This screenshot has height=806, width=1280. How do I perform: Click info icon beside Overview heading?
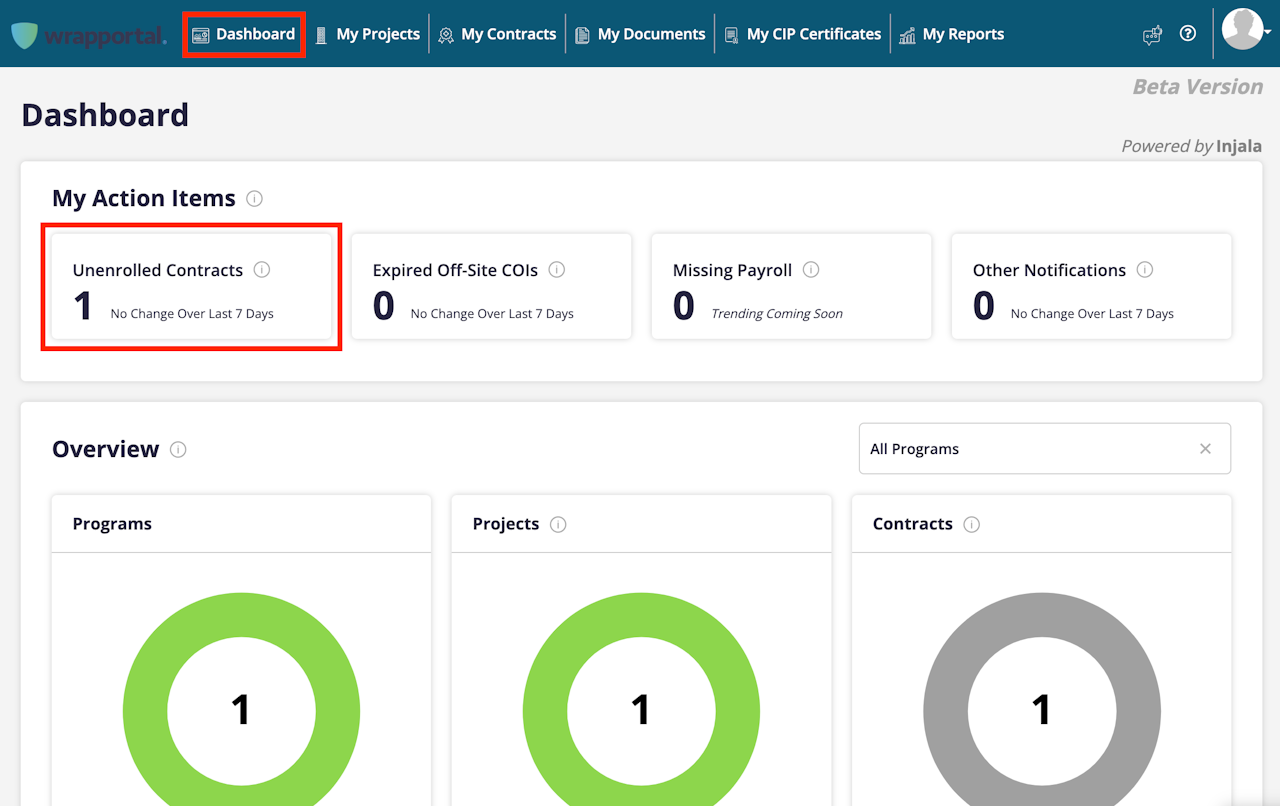tap(178, 450)
